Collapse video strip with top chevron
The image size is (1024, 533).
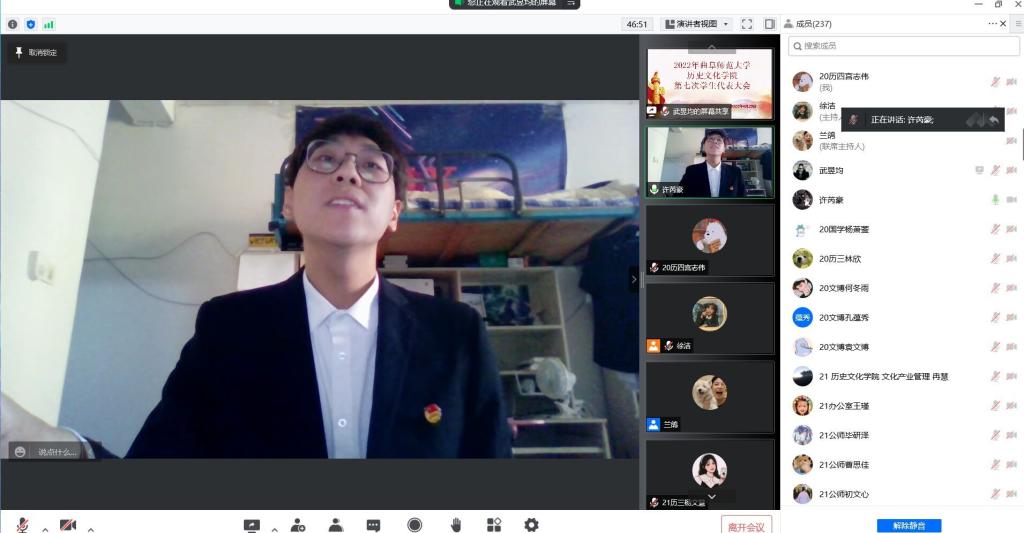(x=710, y=47)
